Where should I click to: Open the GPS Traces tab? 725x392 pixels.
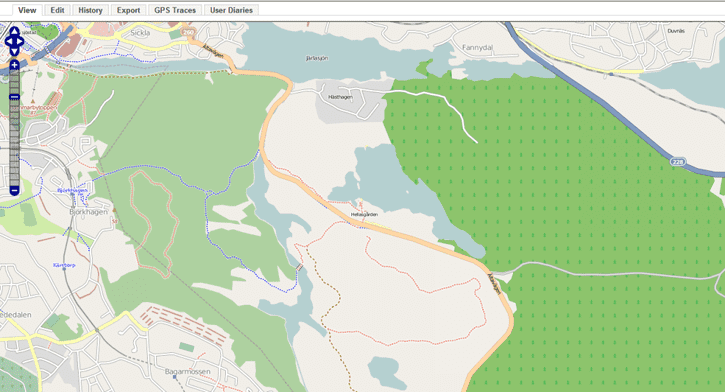pos(175,10)
